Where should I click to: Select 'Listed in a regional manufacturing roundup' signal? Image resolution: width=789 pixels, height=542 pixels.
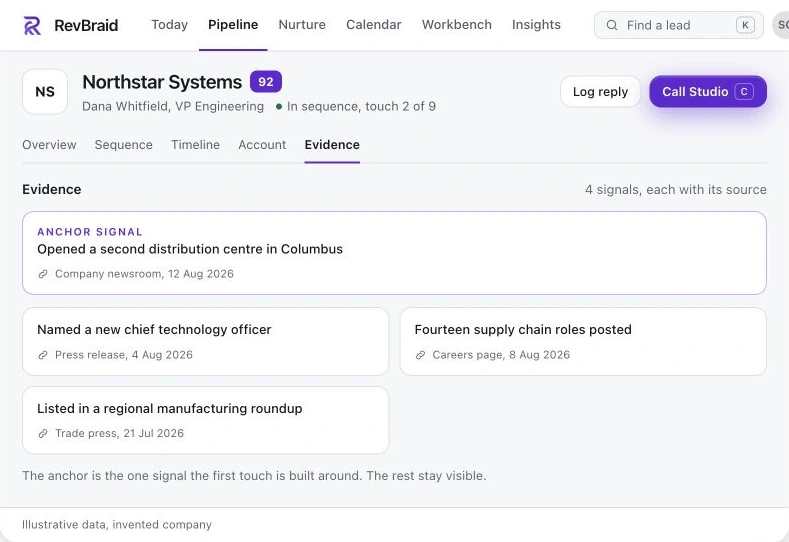(x=170, y=409)
